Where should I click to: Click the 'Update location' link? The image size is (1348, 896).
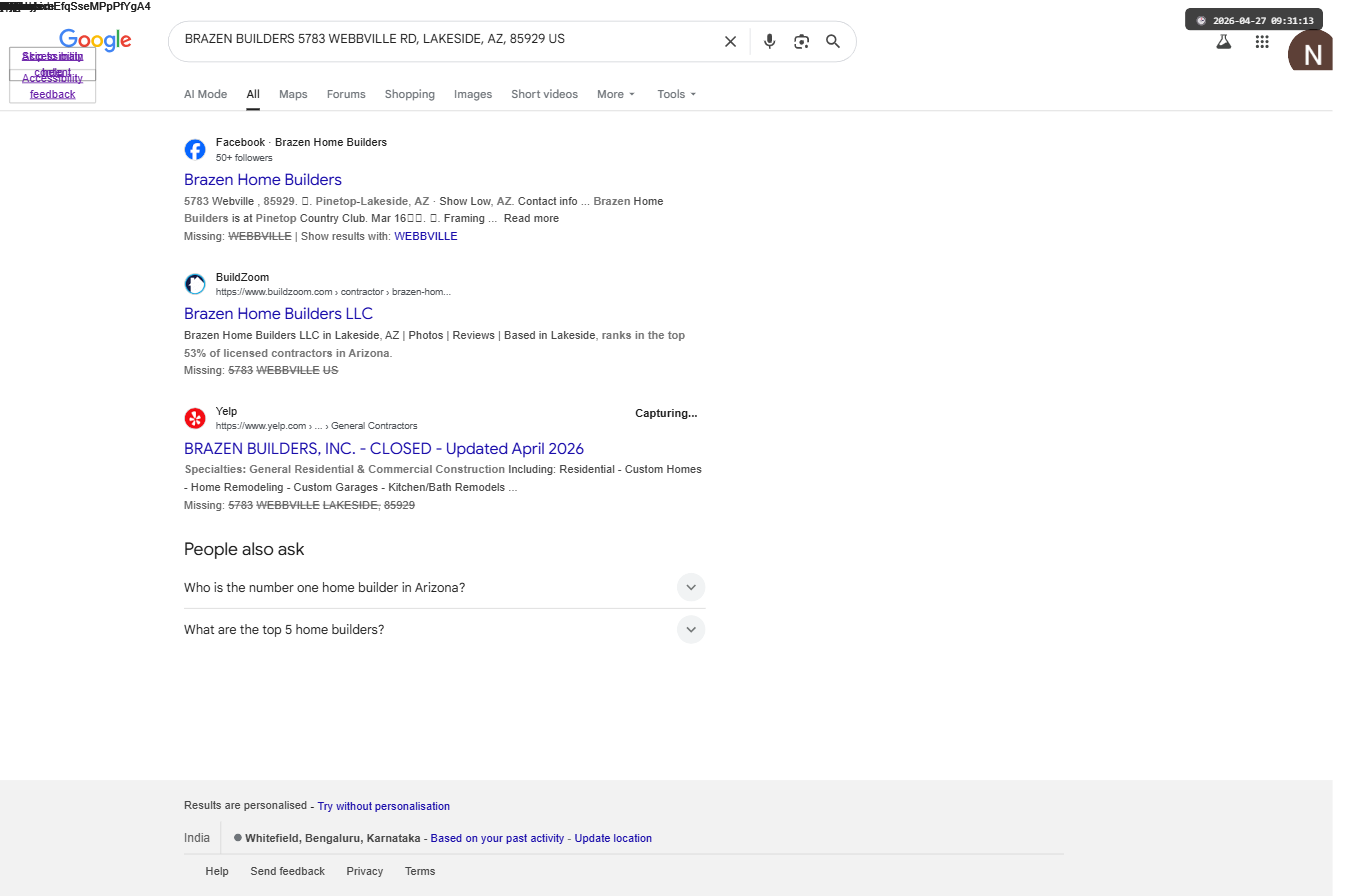point(613,838)
